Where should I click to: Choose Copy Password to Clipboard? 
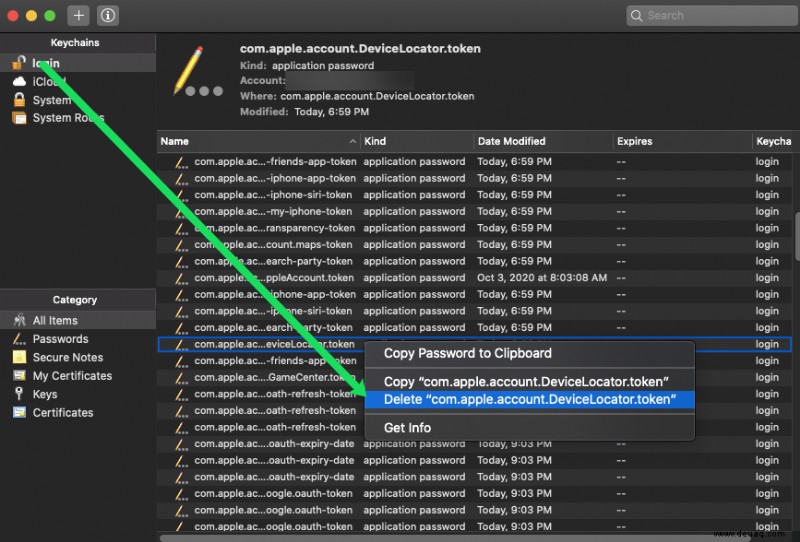pyautogui.click(x=530, y=353)
